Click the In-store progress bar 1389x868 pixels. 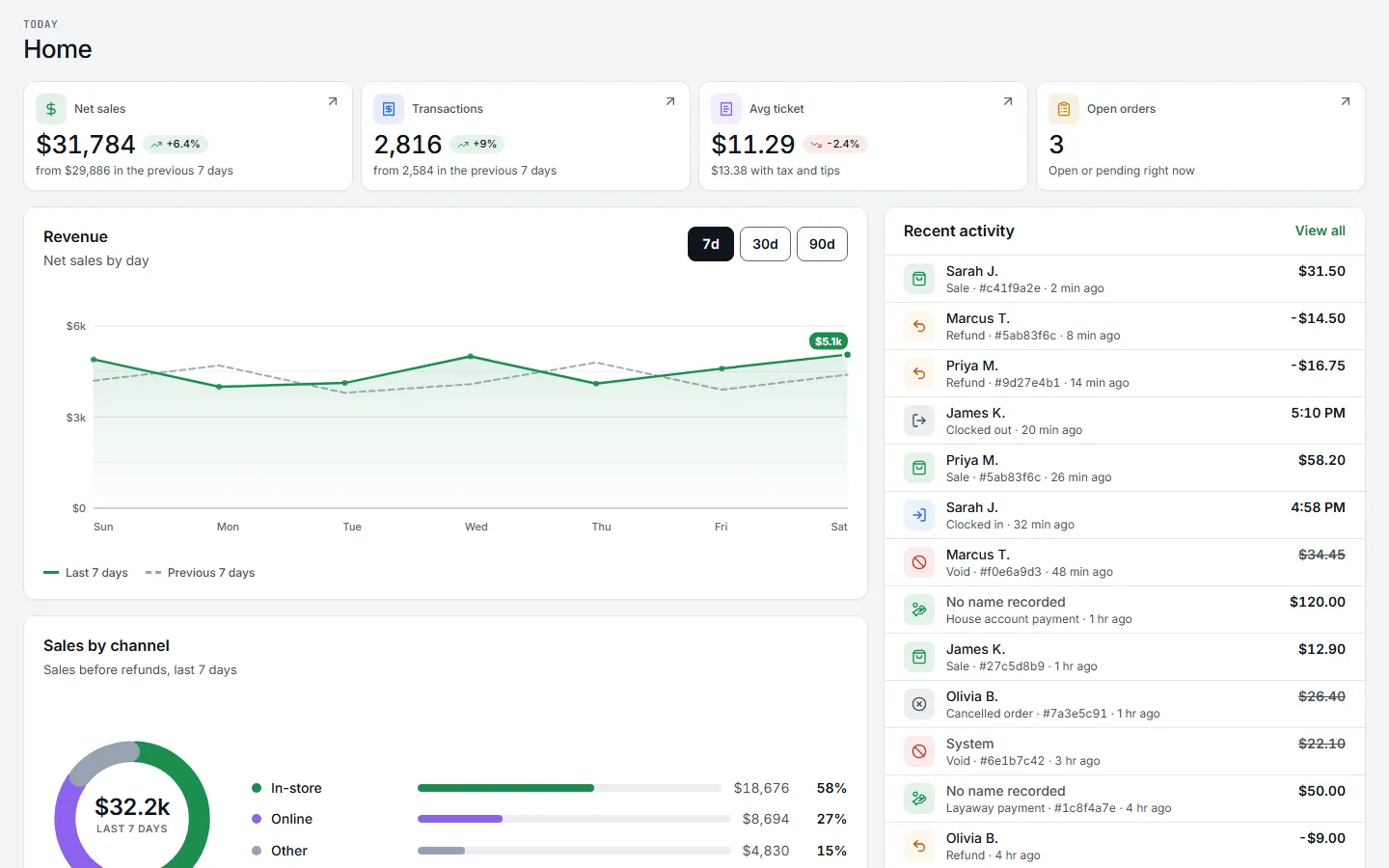click(569, 788)
